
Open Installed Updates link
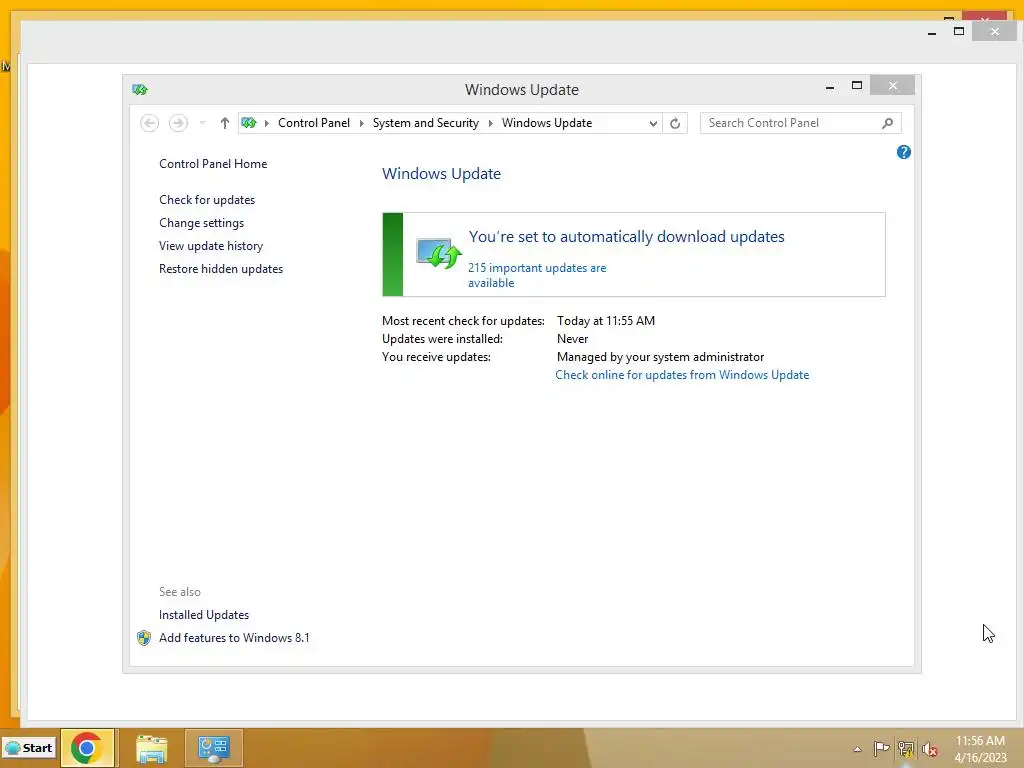click(204, 615)
